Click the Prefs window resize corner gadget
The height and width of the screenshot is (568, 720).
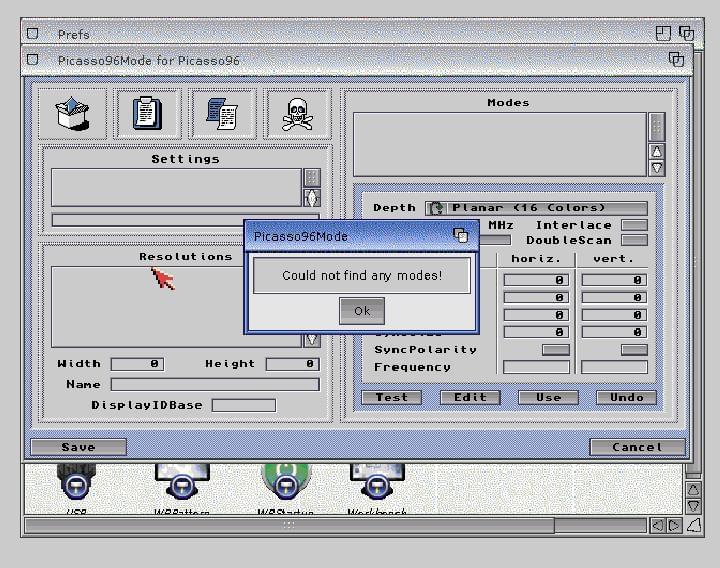[694, 525]
